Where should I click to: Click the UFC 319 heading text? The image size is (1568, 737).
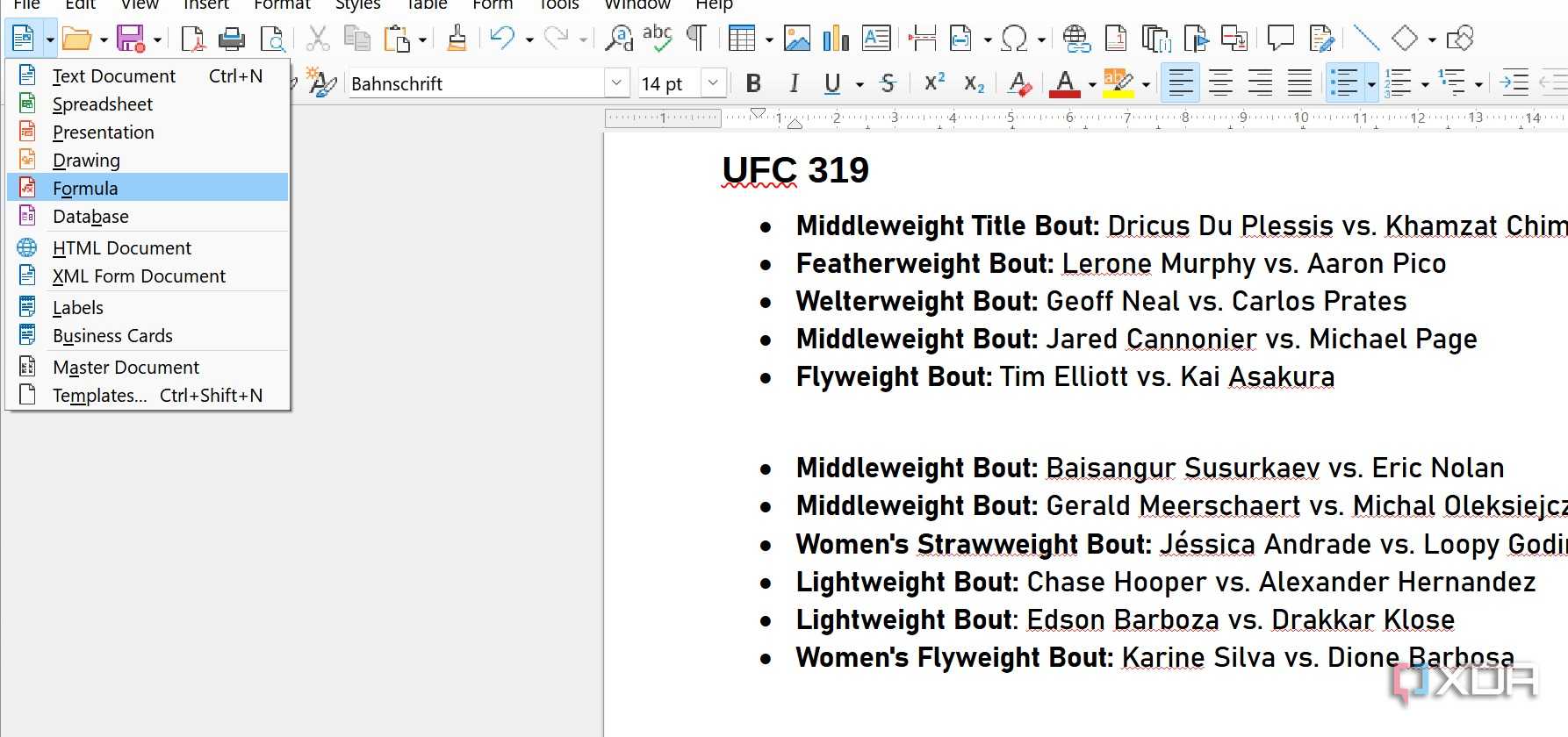coord(795,169)
